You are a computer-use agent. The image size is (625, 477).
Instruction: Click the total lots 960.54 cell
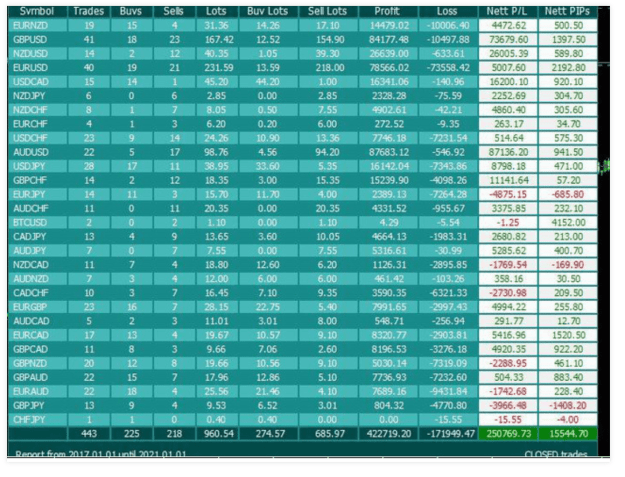[x=217, y=434]
